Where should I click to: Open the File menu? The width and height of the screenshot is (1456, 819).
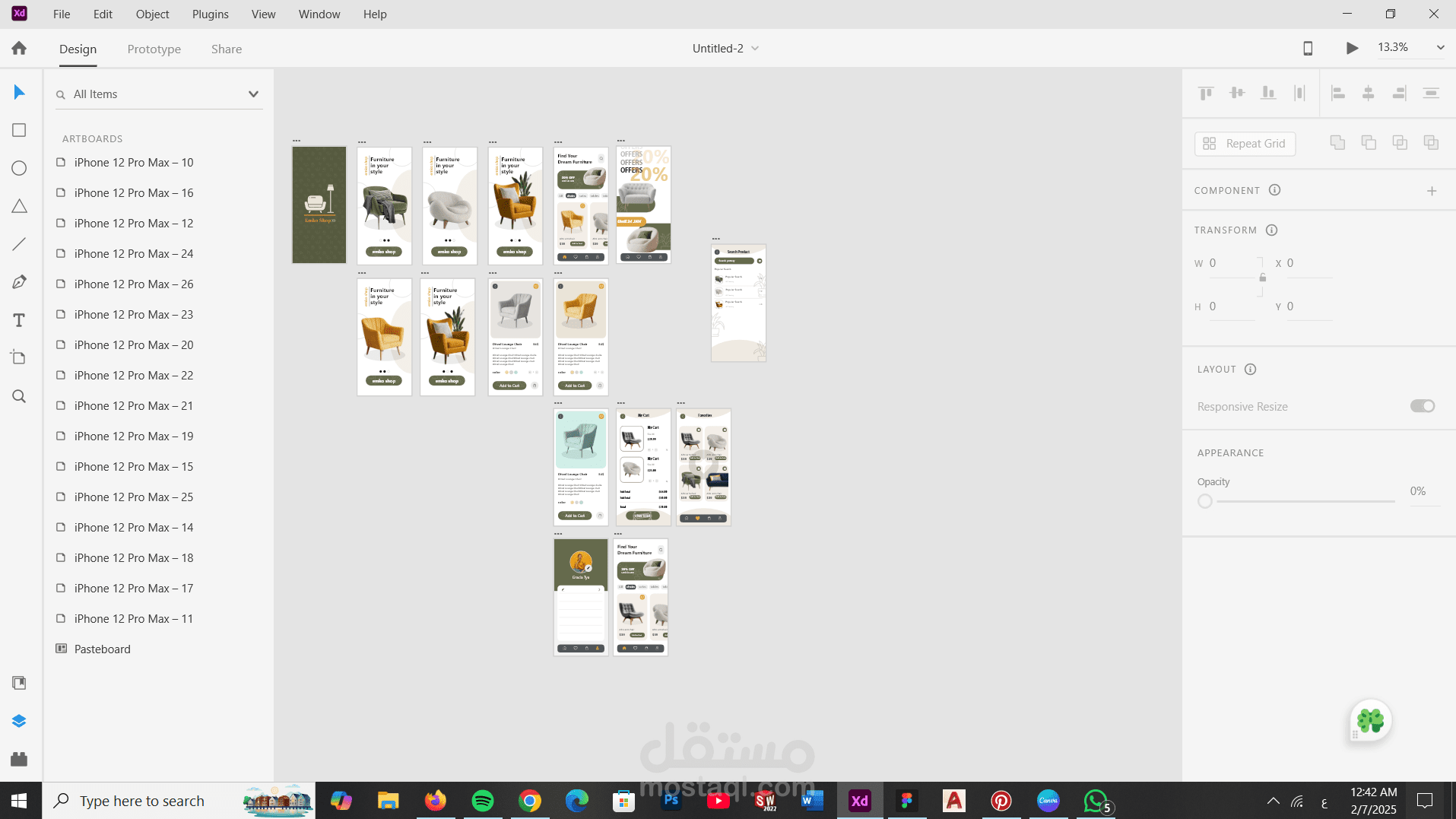point(62,14)
